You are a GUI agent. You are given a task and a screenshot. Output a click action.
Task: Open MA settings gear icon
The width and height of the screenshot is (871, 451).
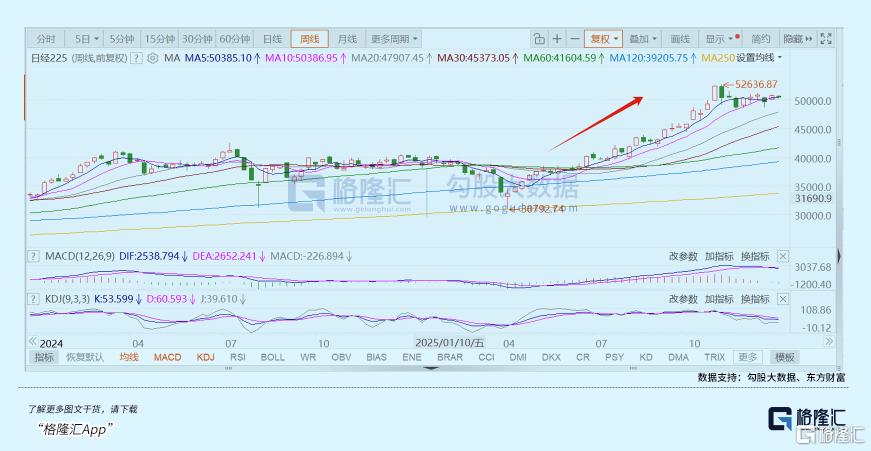point(153,58)
